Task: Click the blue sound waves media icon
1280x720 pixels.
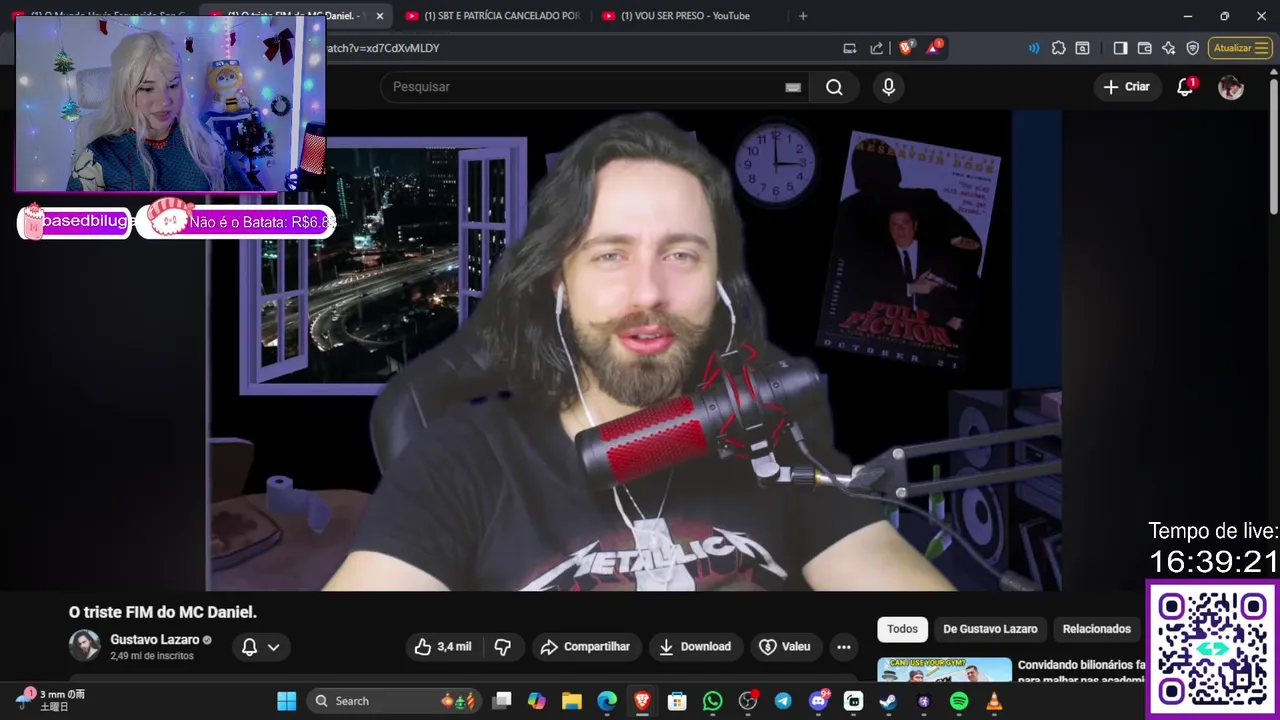Action: [1034, 48]
